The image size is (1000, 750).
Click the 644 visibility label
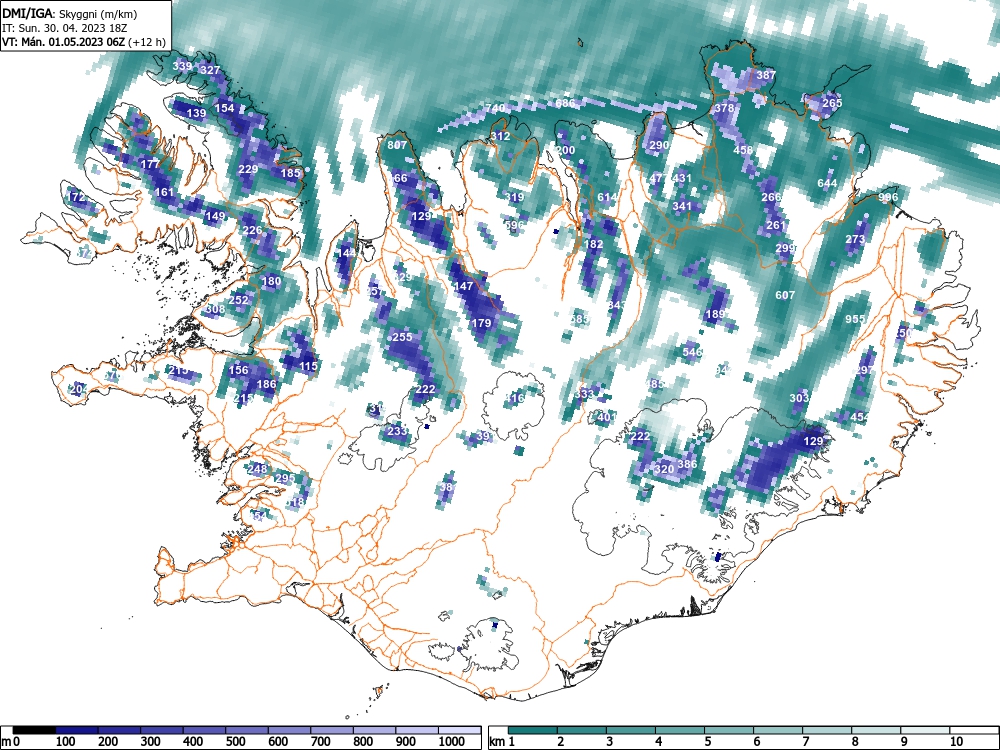pos(827,184)
